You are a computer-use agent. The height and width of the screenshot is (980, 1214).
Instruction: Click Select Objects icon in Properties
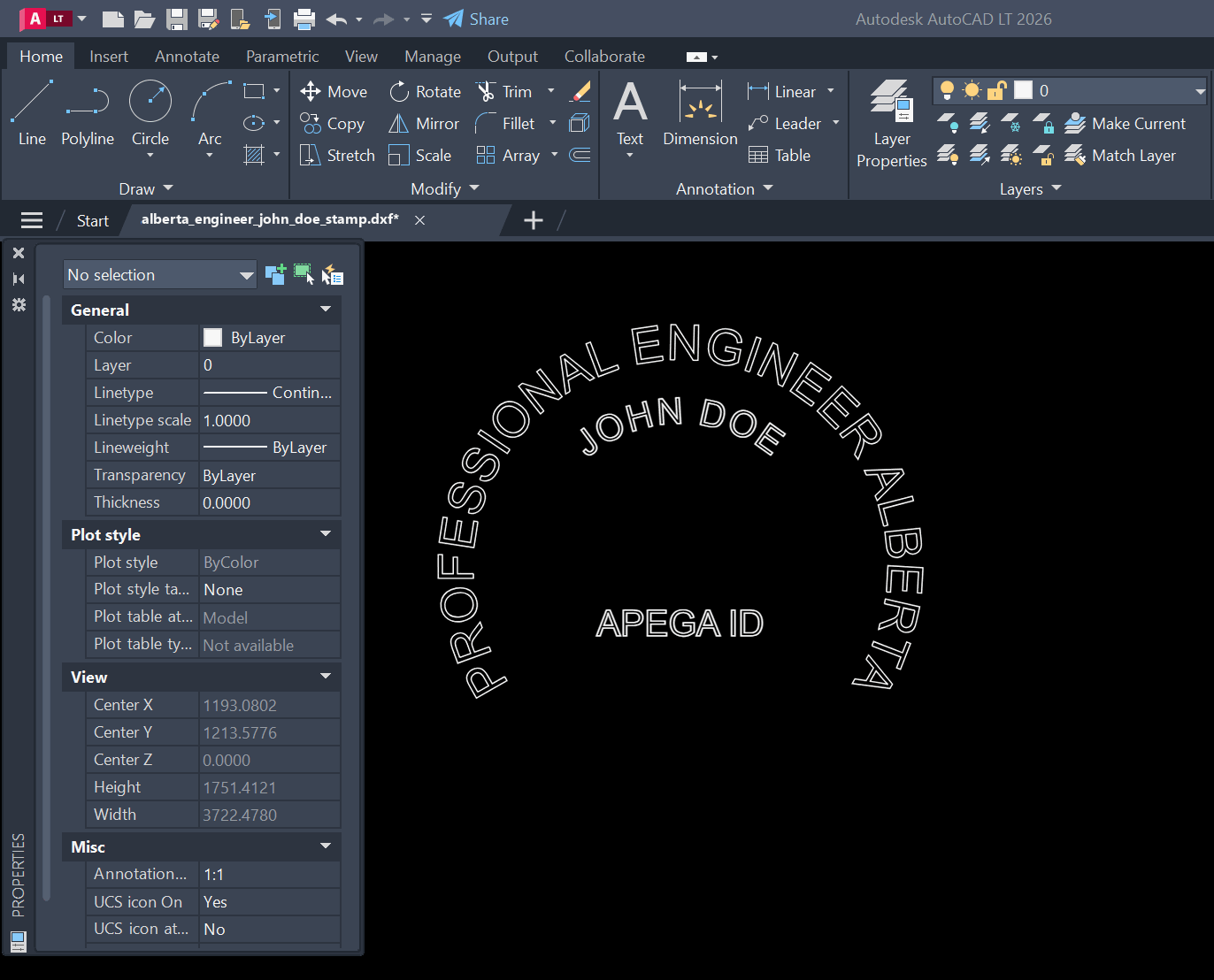click(x=303, y=275)
